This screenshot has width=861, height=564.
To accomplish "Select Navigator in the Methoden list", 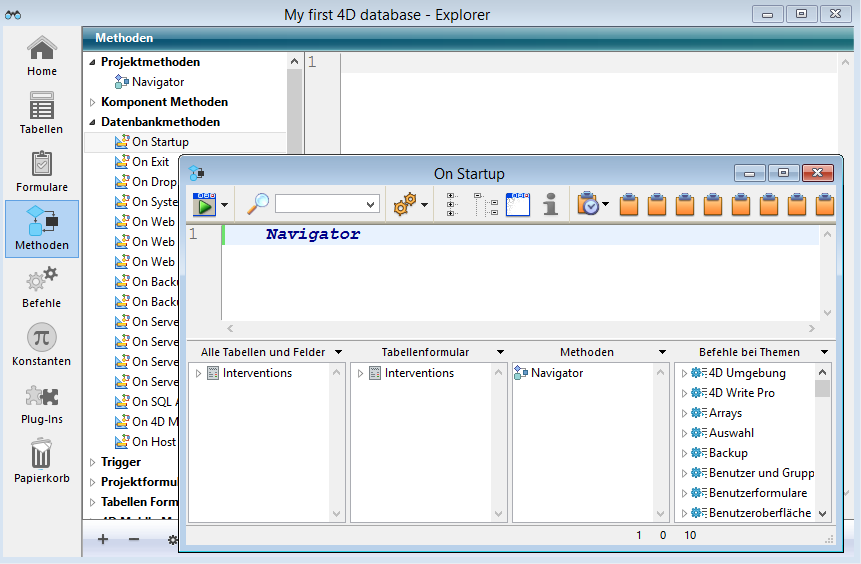I will [557, 373].
